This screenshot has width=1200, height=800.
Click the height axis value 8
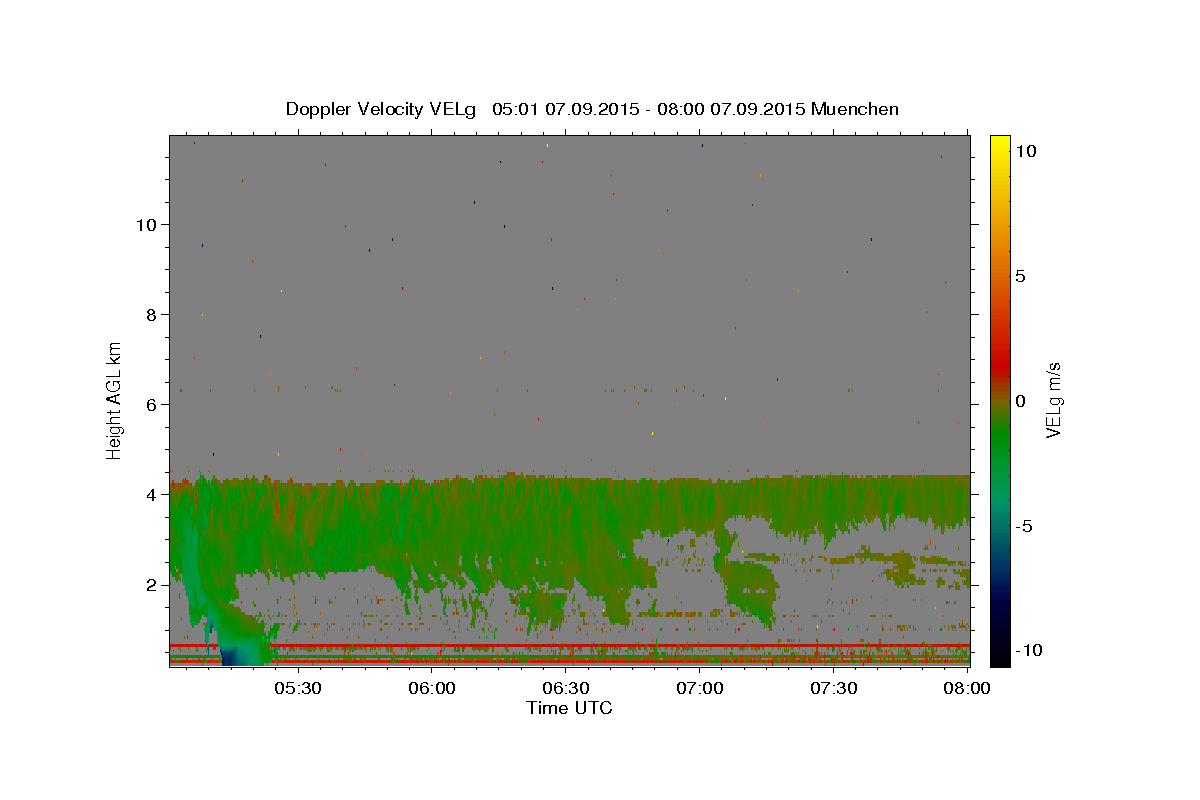(x=152, y=315)
